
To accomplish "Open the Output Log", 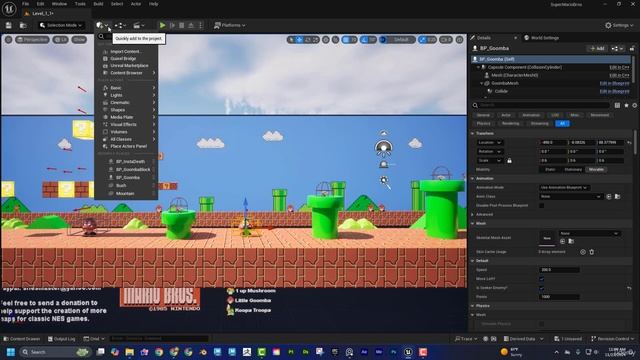I will [62, 339].
